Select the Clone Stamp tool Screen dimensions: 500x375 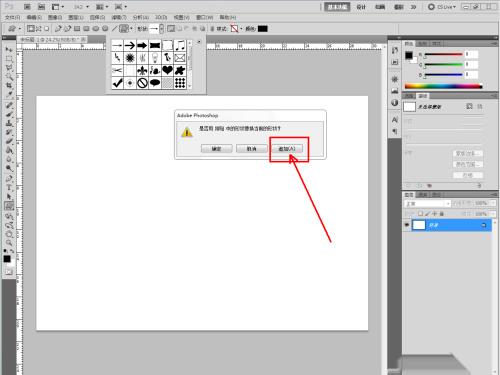(x=9, y=123)
